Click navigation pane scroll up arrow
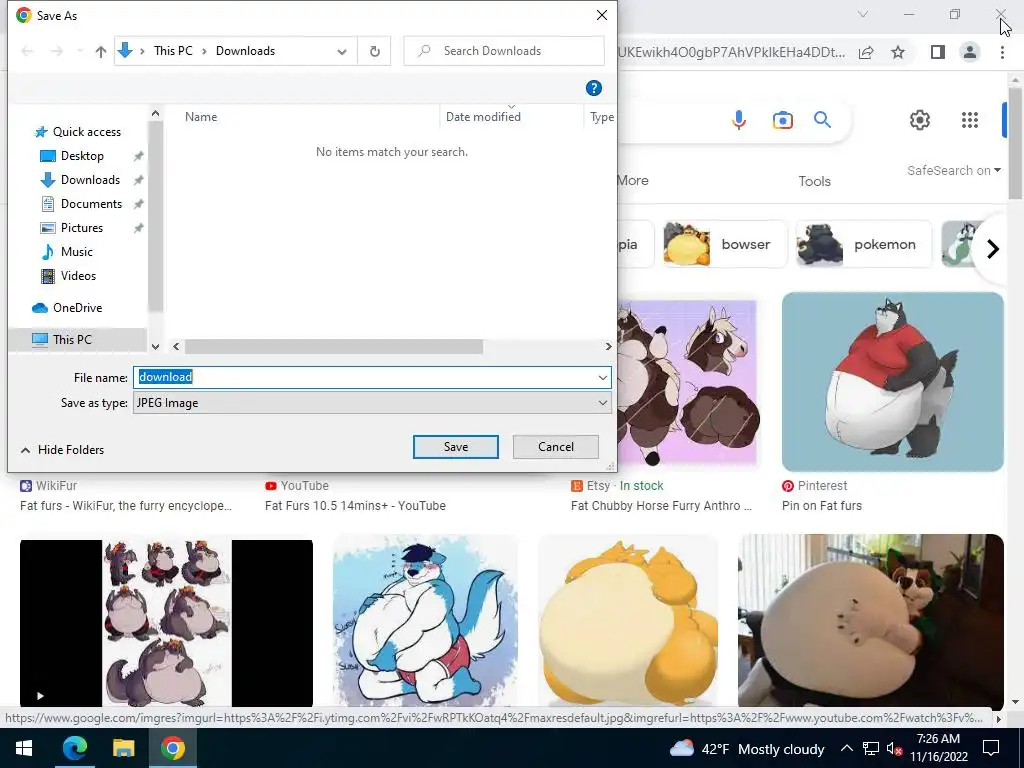Viewport: 1024px width, 768px height. pos(155,114)
